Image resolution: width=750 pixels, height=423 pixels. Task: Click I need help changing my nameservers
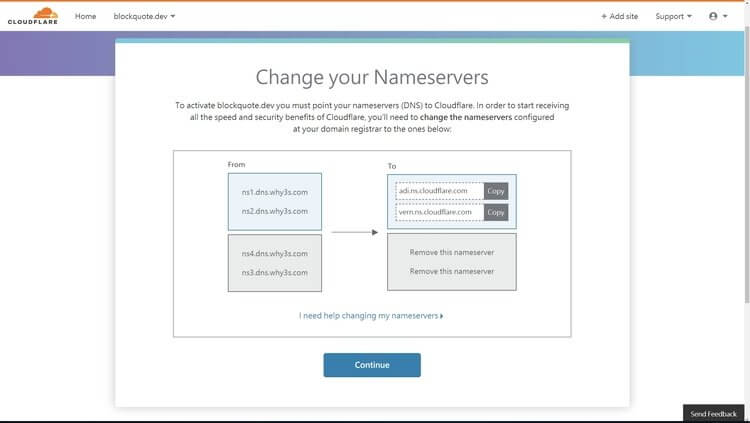tap(371, 316)
